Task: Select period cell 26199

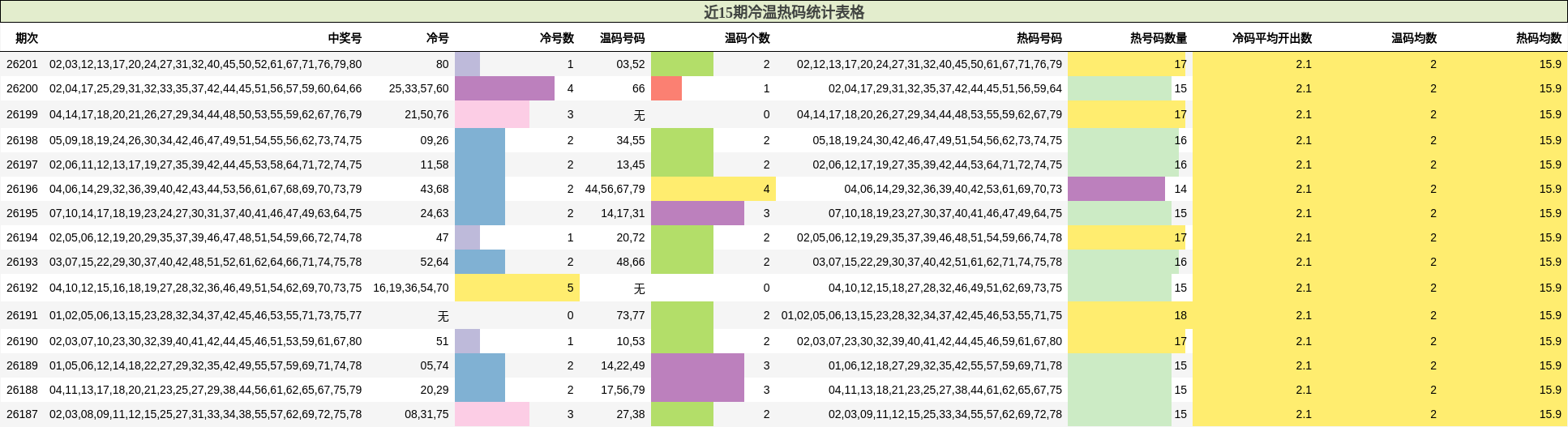Action: pyautogui.click(x=22, y=114)
